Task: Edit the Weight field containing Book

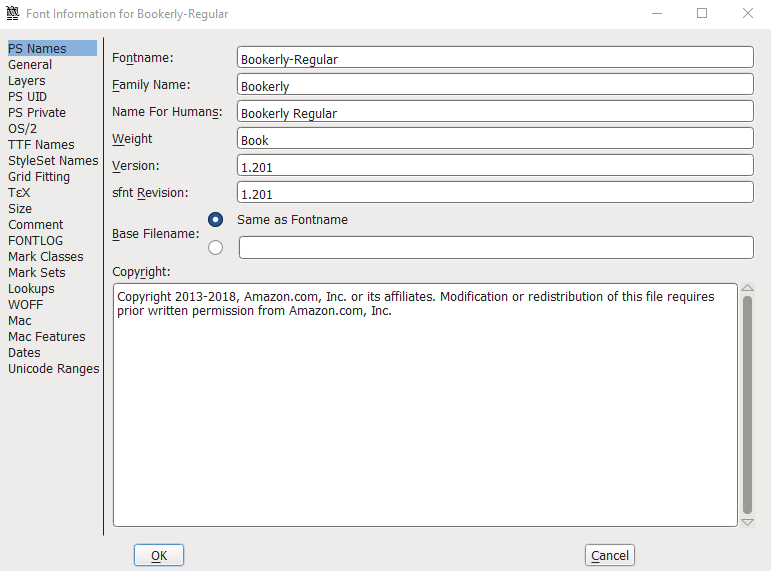Action: [495, 138]
